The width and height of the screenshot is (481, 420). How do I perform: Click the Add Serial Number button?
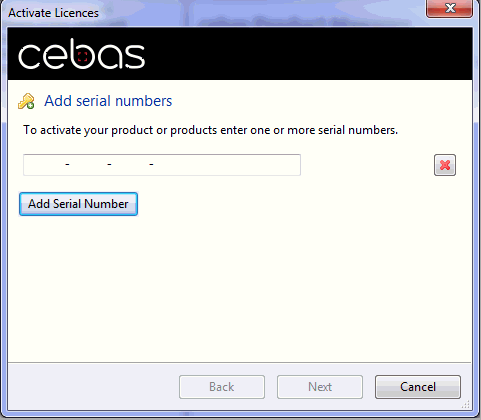pyautogui.click(x=78, y=204)
